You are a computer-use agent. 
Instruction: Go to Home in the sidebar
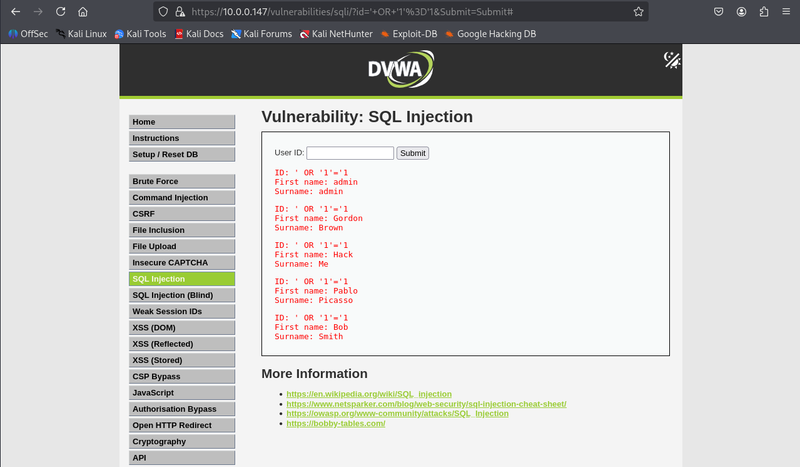click(182, 121)
